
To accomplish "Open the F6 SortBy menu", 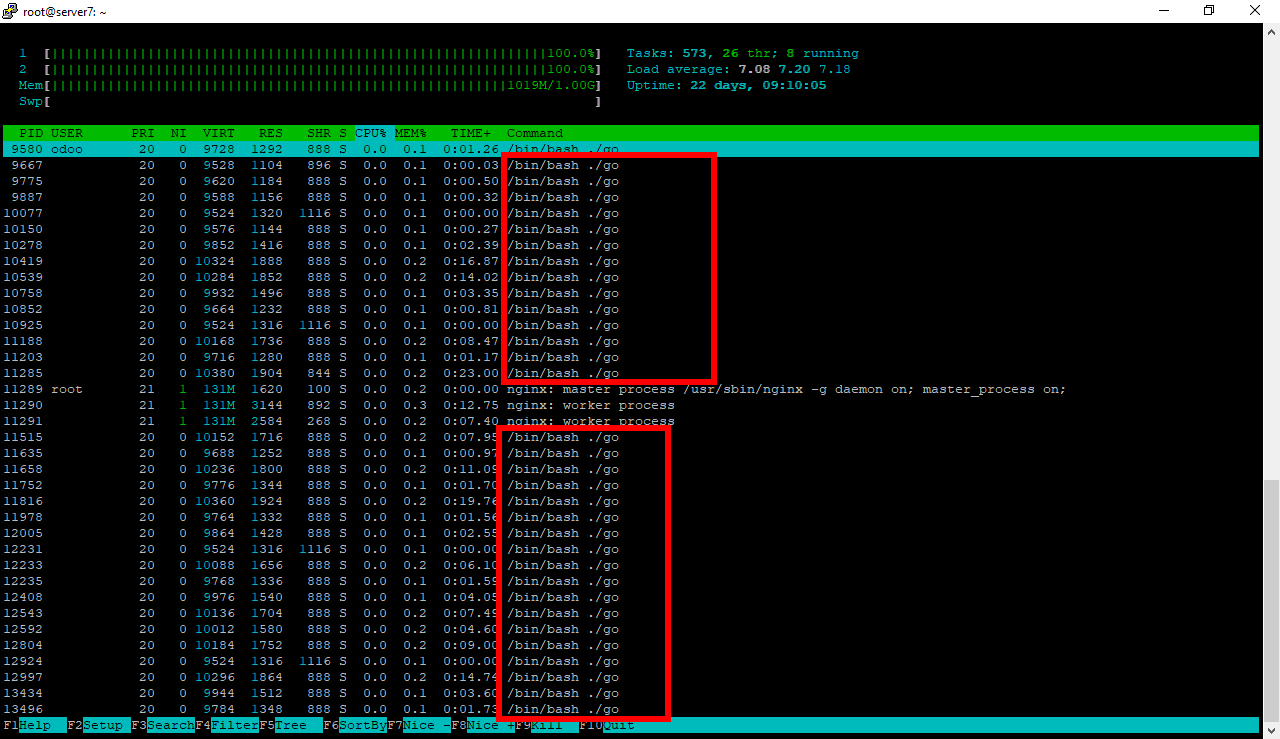I will 353,725.
